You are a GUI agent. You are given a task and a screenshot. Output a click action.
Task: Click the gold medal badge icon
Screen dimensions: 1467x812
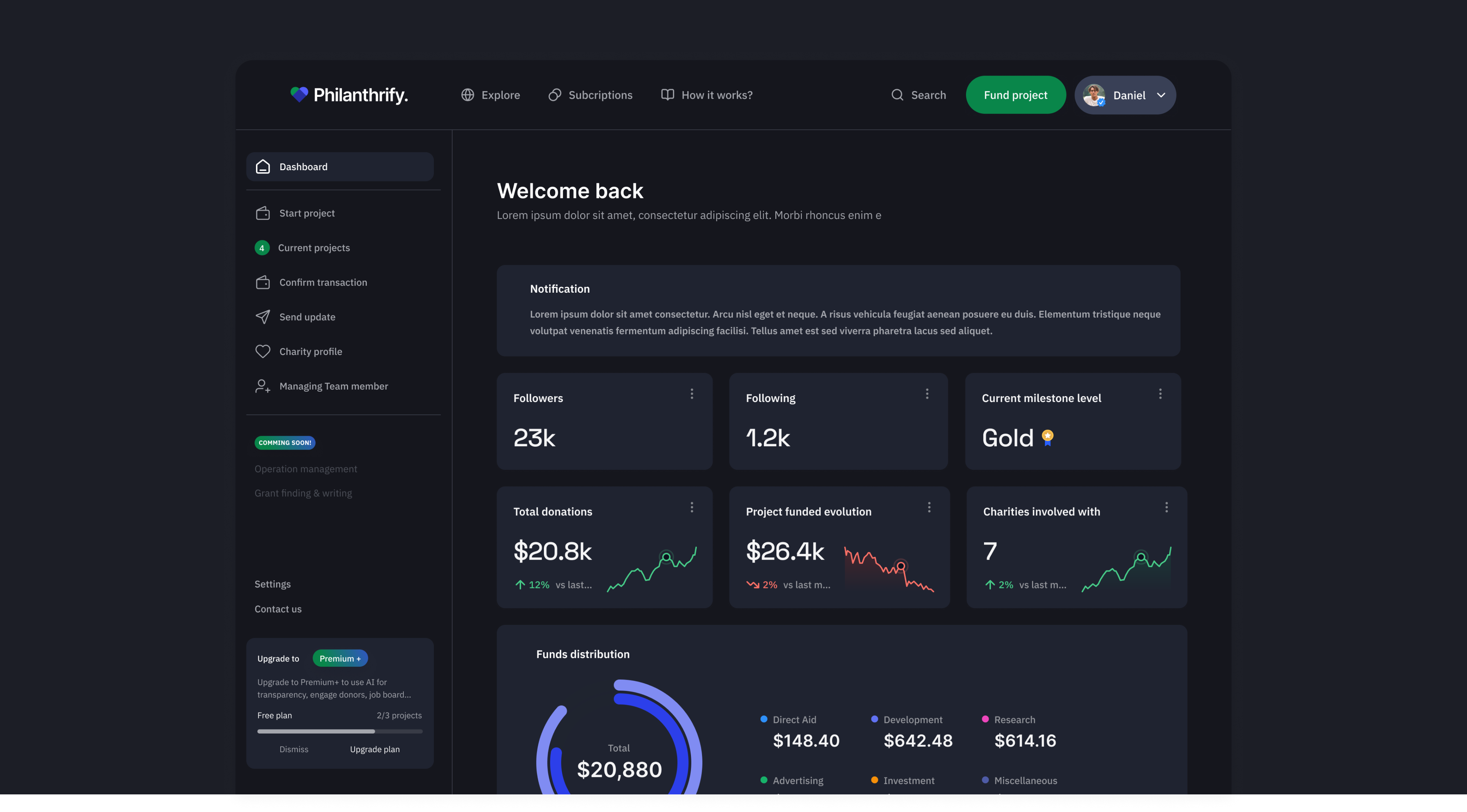point(1047,437)
